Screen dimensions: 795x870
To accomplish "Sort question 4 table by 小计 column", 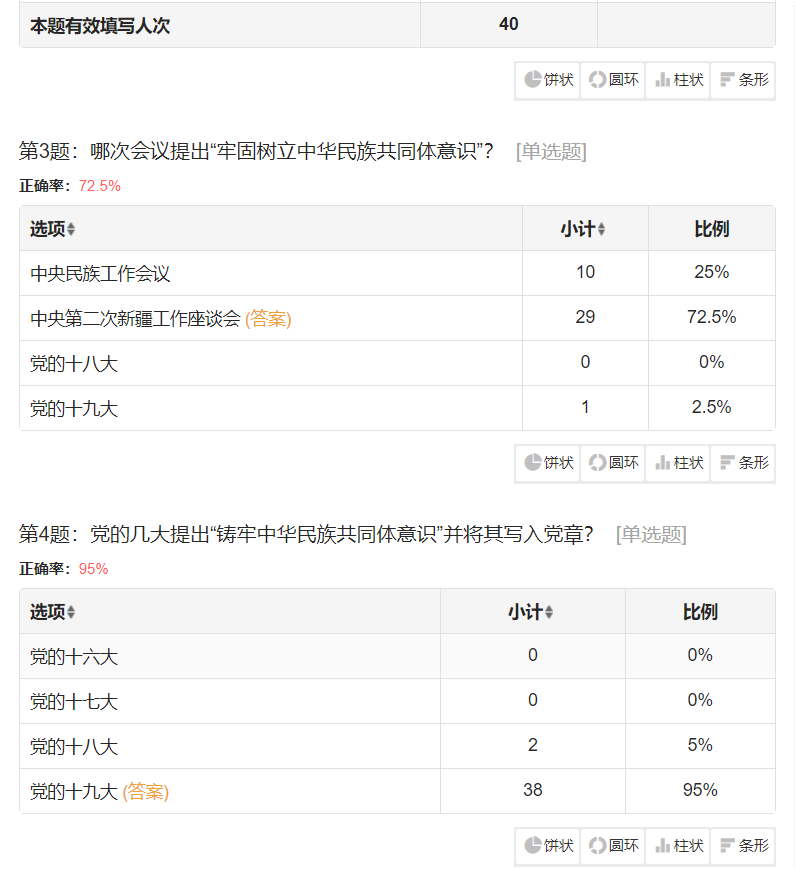I will tap(531, 612).
